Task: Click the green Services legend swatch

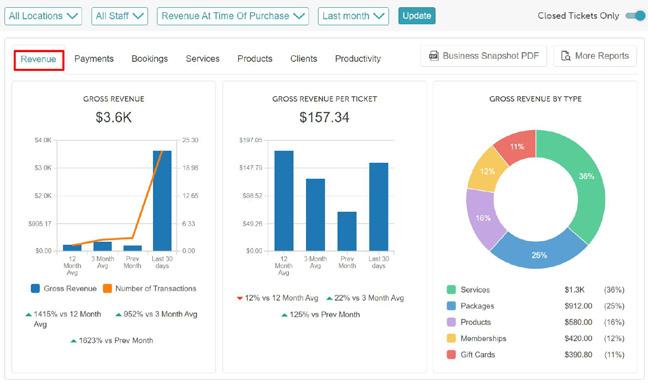Action: (451, 290)
